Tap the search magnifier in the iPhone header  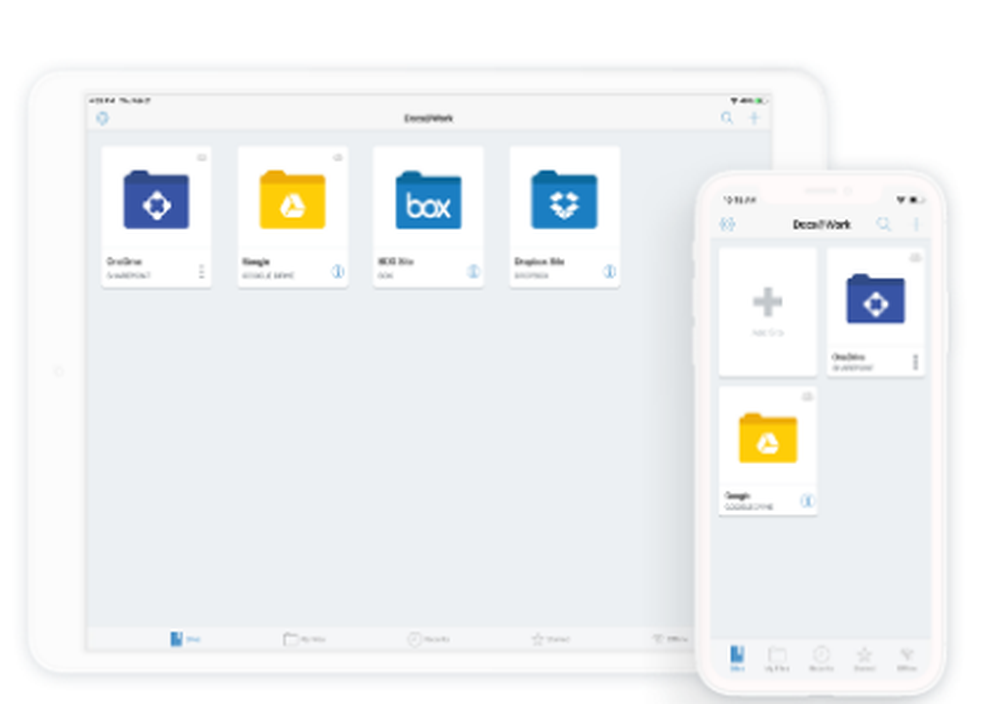[883, 224]
